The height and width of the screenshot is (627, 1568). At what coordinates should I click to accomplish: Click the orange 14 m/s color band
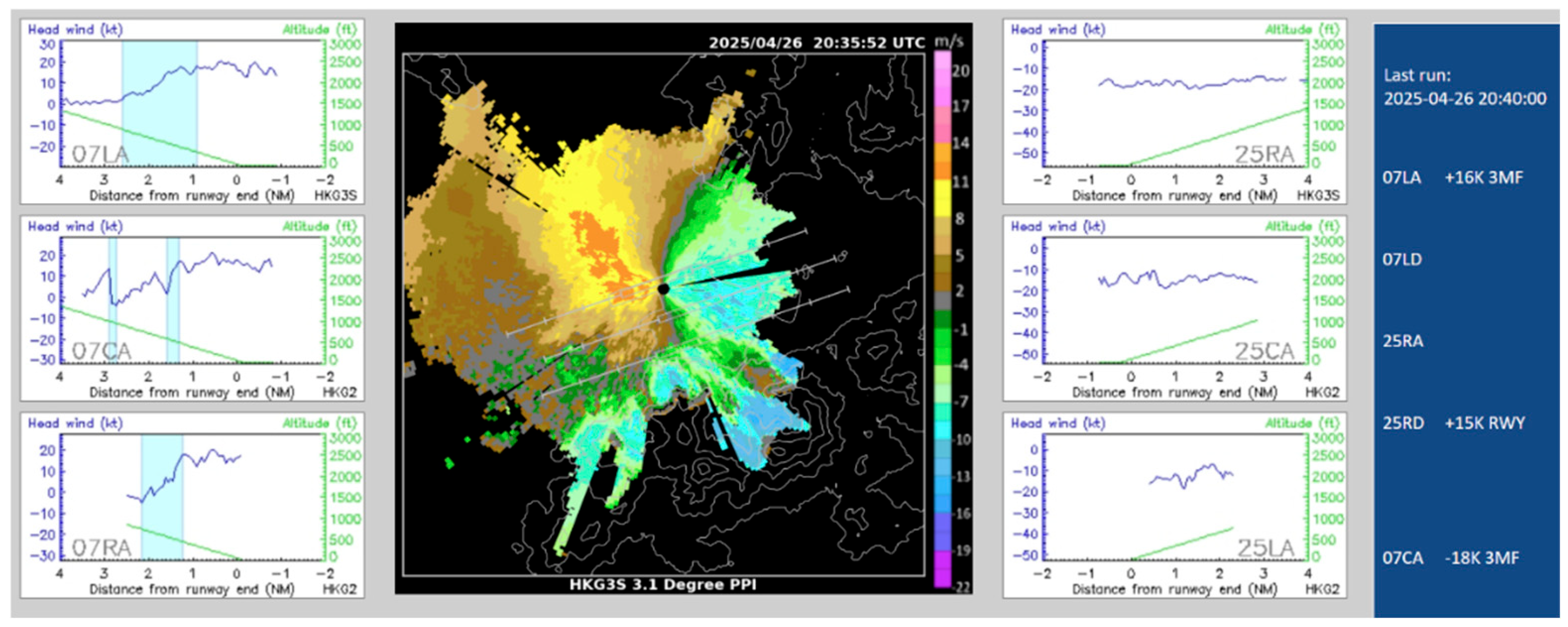click(x=942, y=152)
